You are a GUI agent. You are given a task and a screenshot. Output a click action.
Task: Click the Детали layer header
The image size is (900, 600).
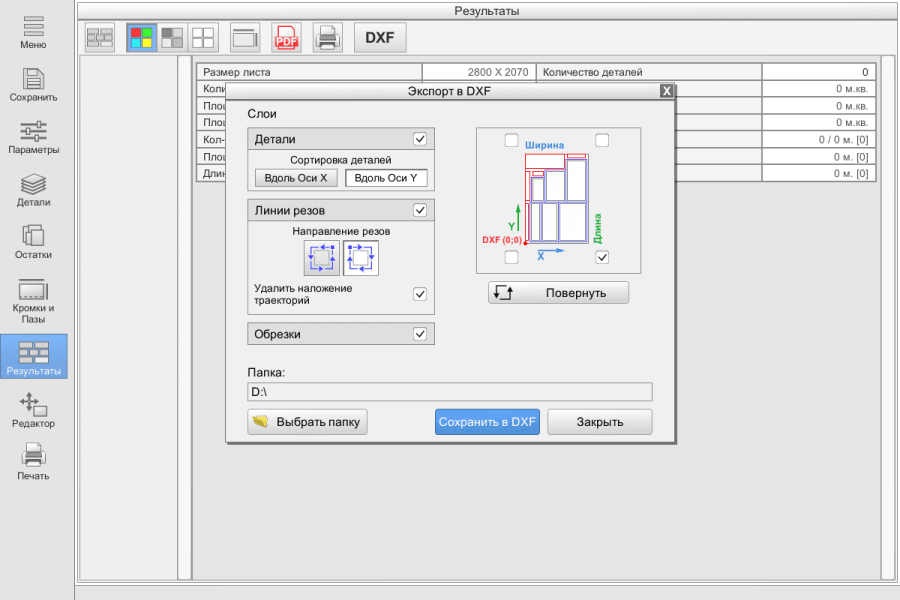pos(341,139)
